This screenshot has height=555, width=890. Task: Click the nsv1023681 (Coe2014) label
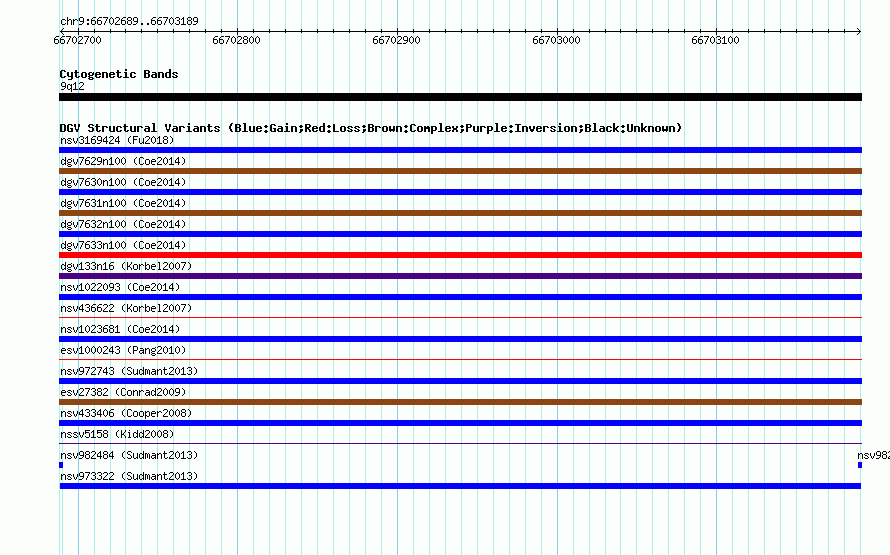[120, 329]
